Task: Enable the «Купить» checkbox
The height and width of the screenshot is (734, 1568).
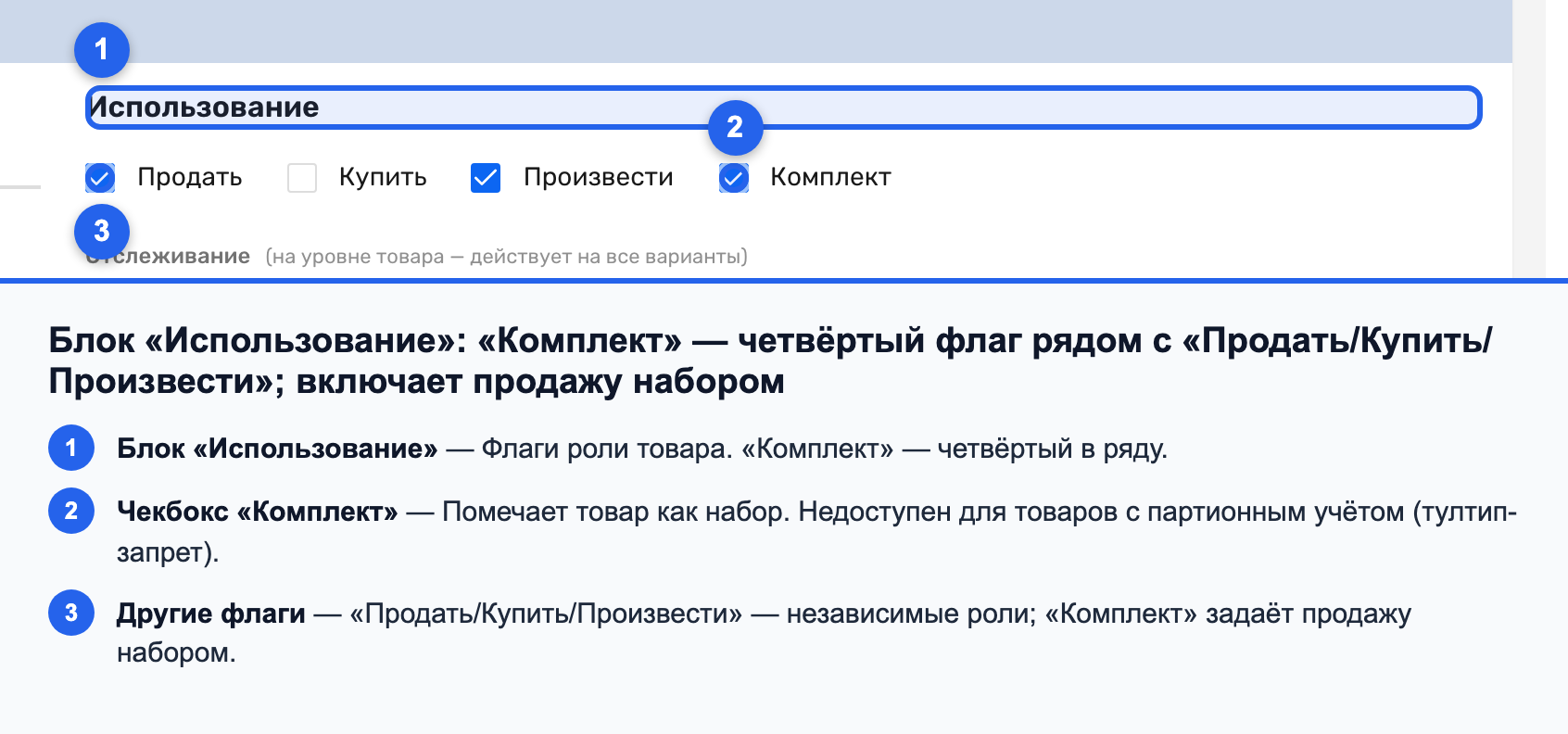Action: [302, 178]
